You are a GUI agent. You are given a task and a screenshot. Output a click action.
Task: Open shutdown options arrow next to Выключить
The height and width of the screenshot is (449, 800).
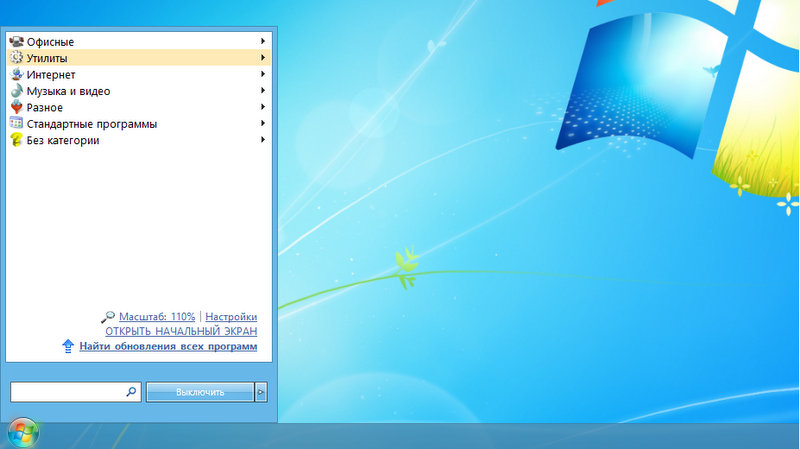point(261,392)
